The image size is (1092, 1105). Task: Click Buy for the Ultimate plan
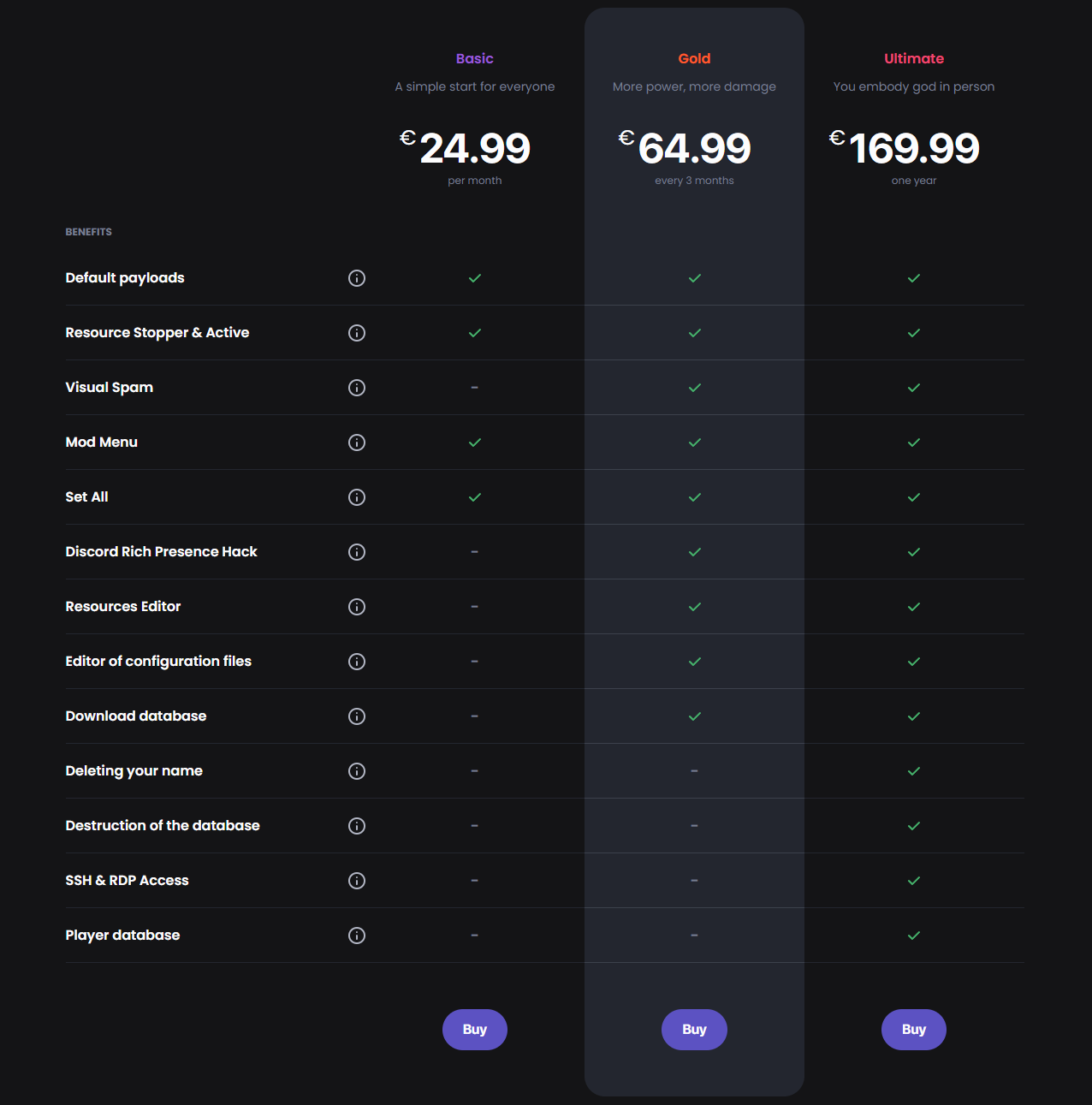click(x=913, y=1030)
